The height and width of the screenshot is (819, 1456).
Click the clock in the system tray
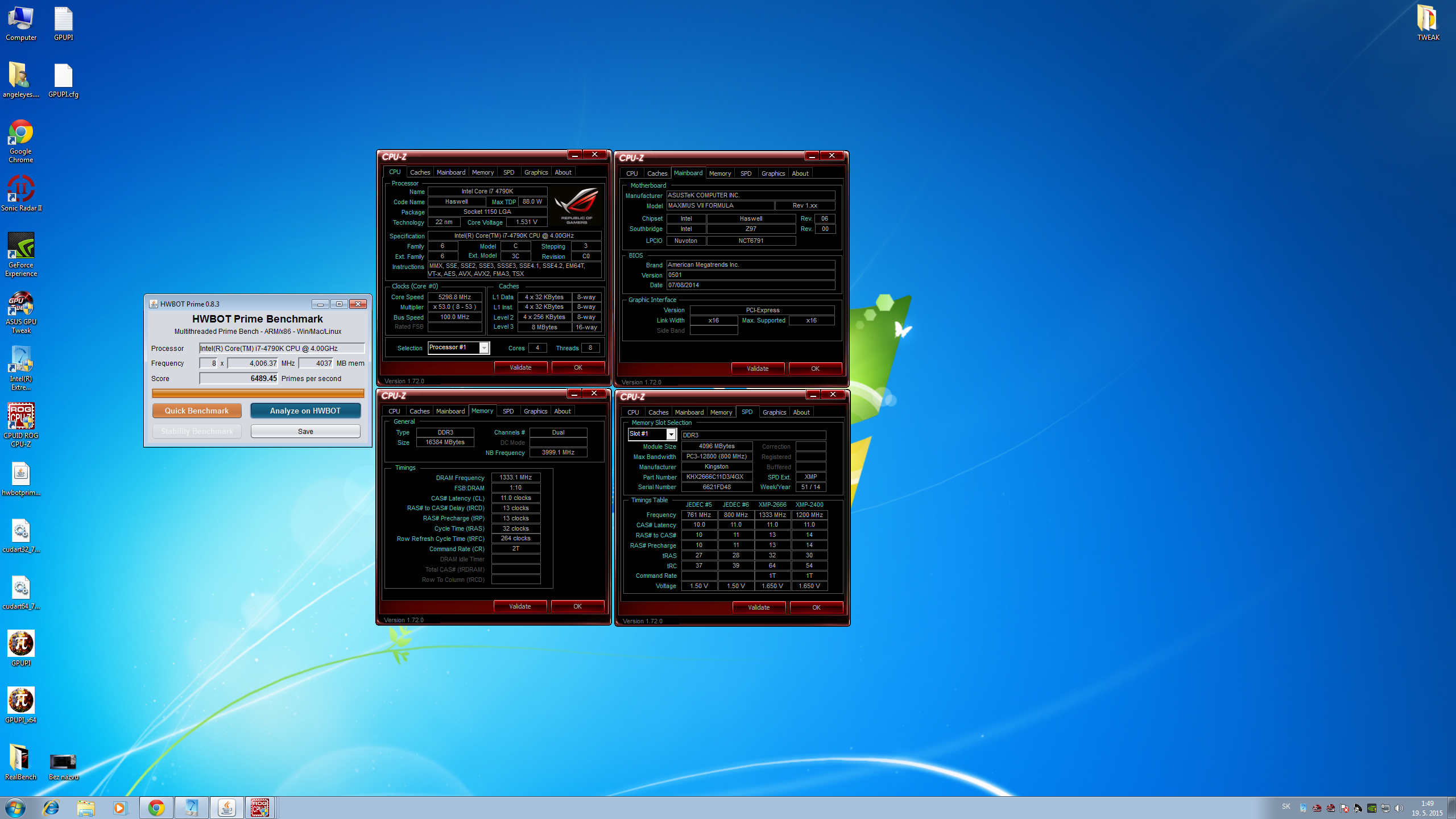coord(1427,808)
